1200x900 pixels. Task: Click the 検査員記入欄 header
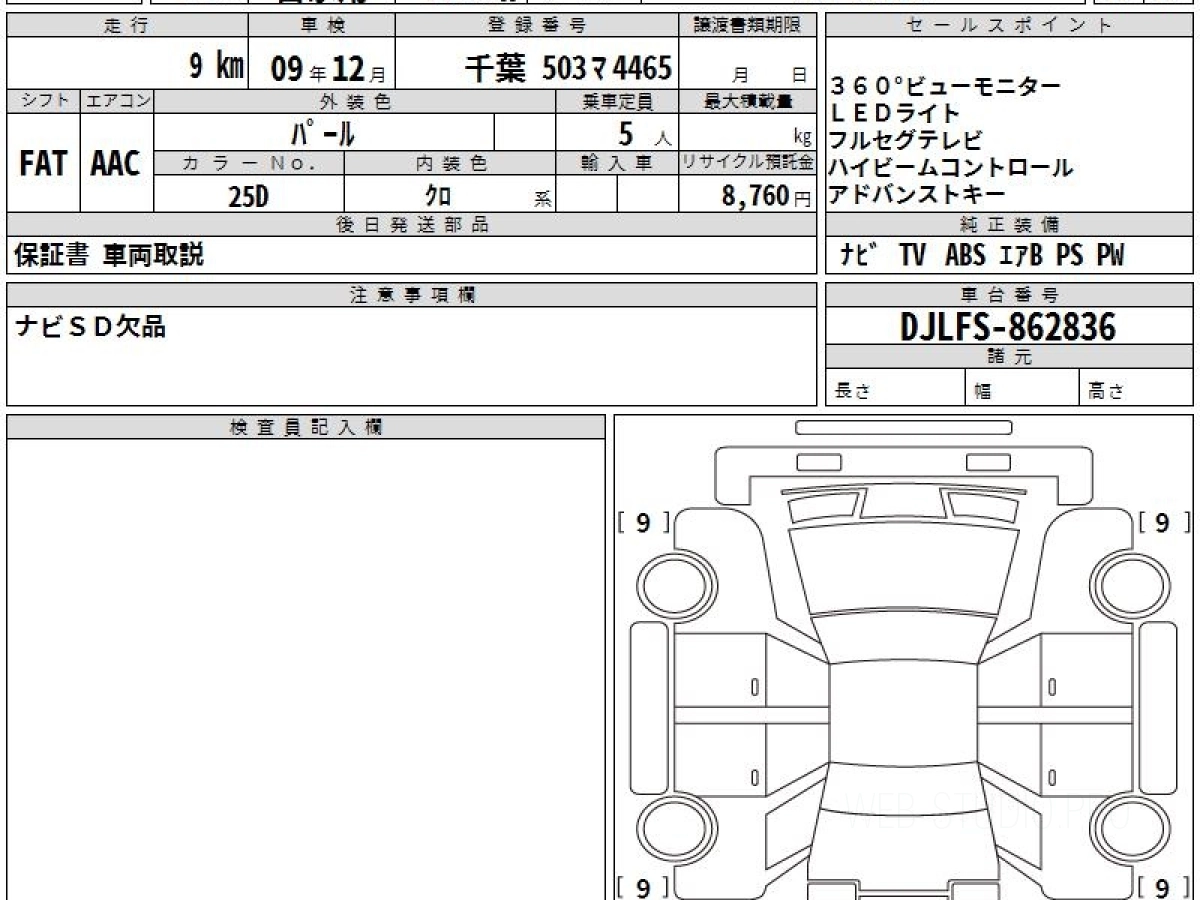pyautogui.click(x=306, y=427)
